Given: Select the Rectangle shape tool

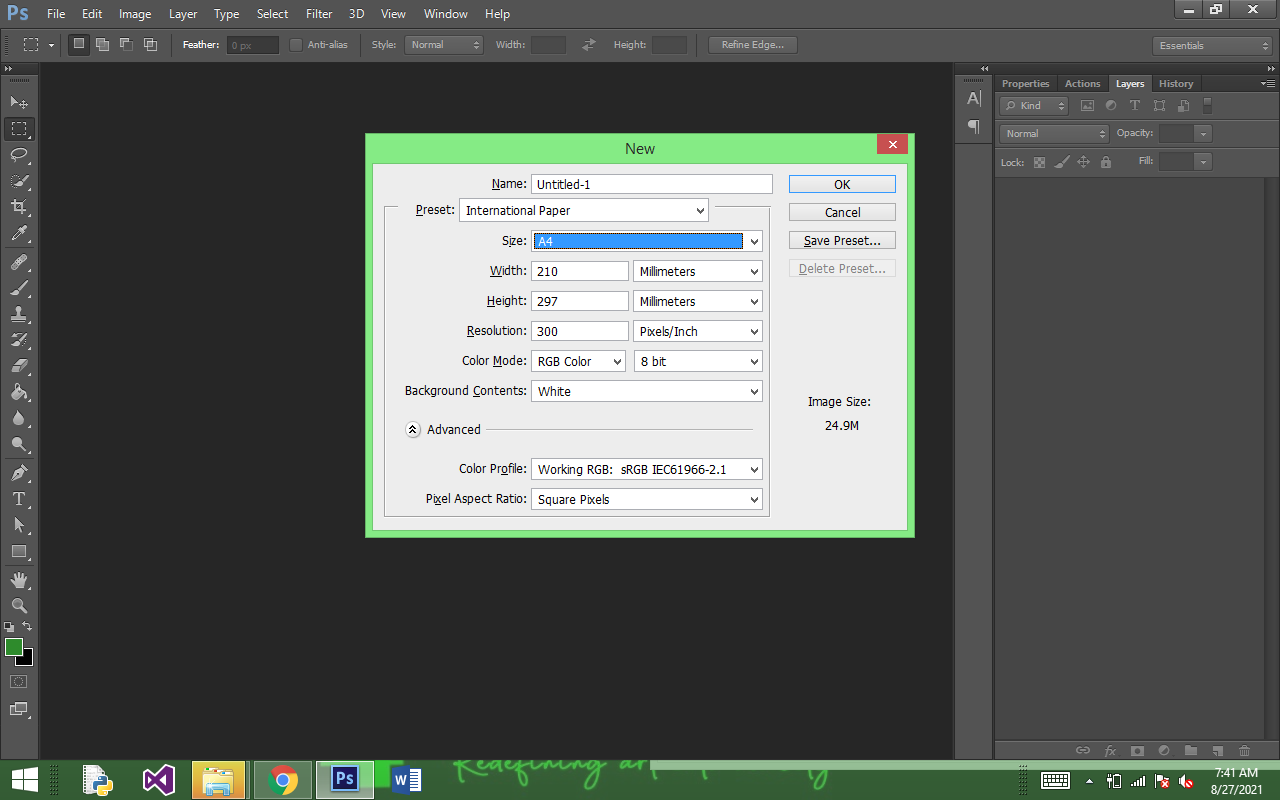Looking at the screenshot, I should pos(19,551).
